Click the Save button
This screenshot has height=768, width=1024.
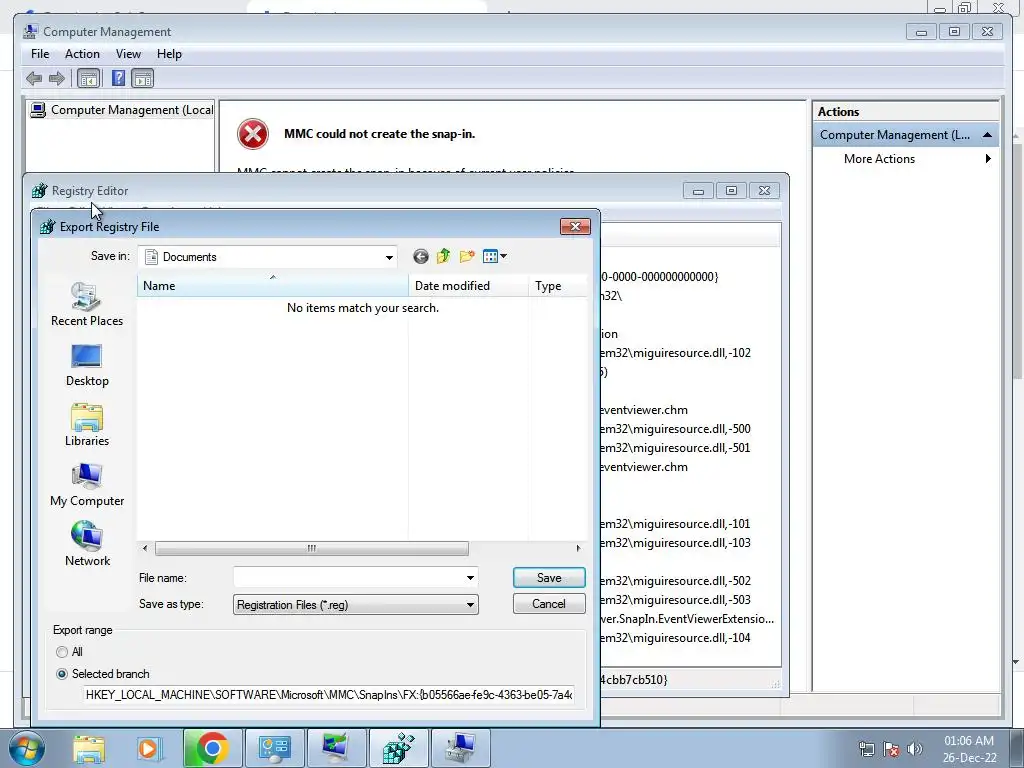549,578
